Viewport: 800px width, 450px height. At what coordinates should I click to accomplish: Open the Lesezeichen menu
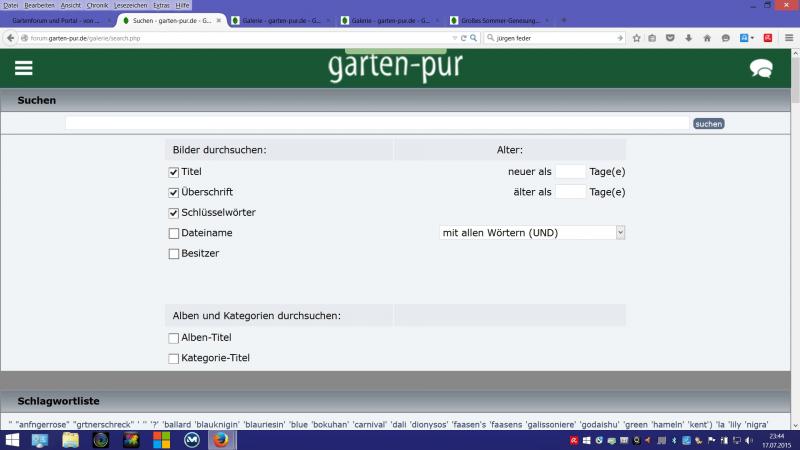click(x=129, y=5)
